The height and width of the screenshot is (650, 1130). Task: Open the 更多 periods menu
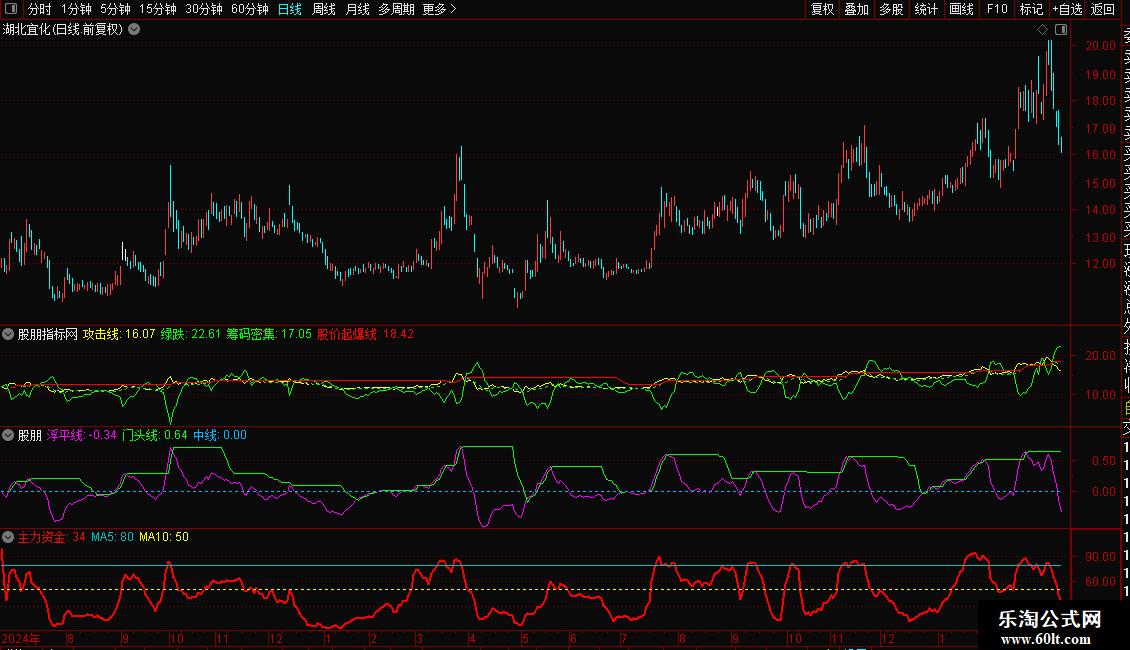(439, 9)
